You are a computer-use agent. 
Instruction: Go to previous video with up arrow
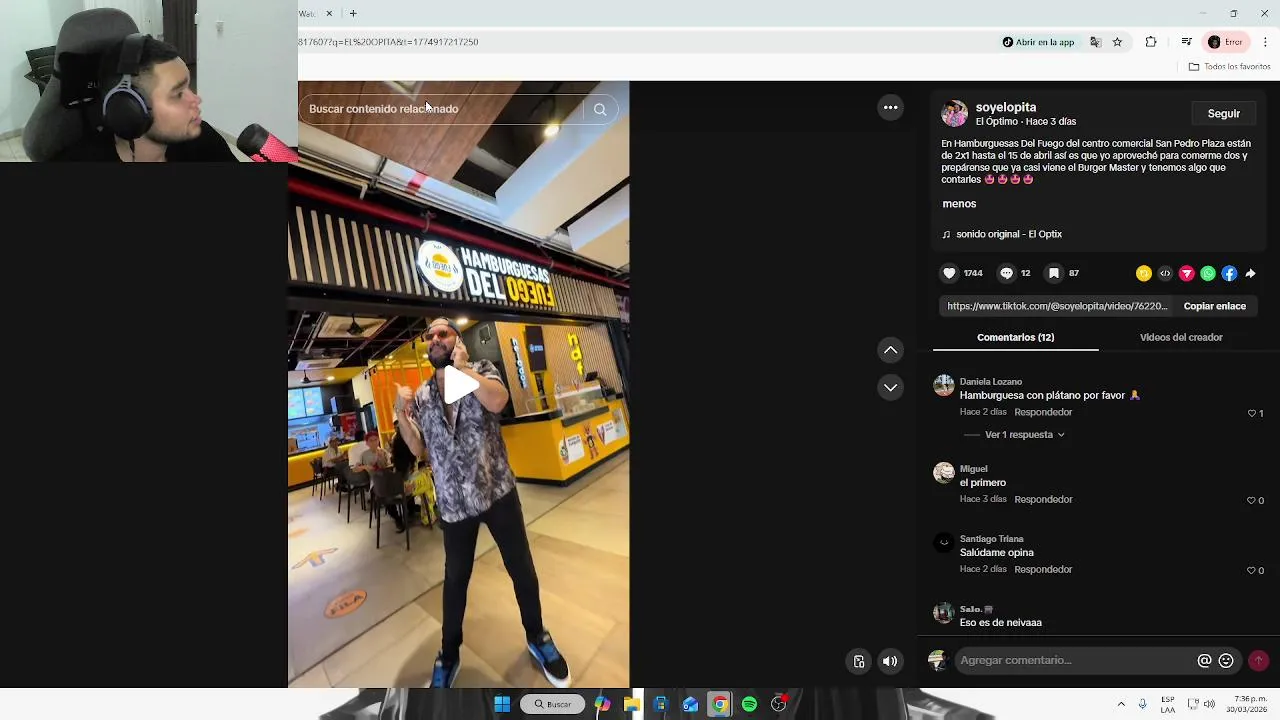[890, 350]
